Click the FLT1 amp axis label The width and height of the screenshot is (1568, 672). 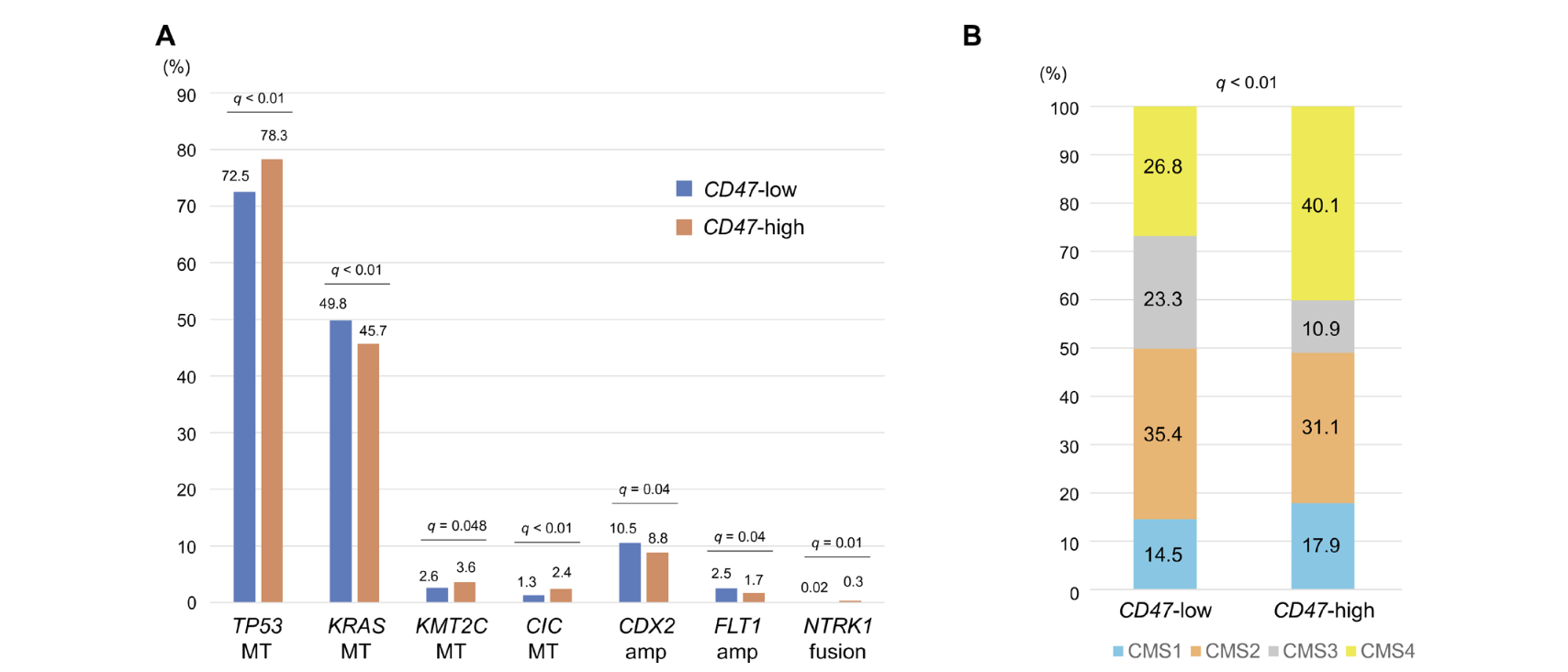(737, 638)
